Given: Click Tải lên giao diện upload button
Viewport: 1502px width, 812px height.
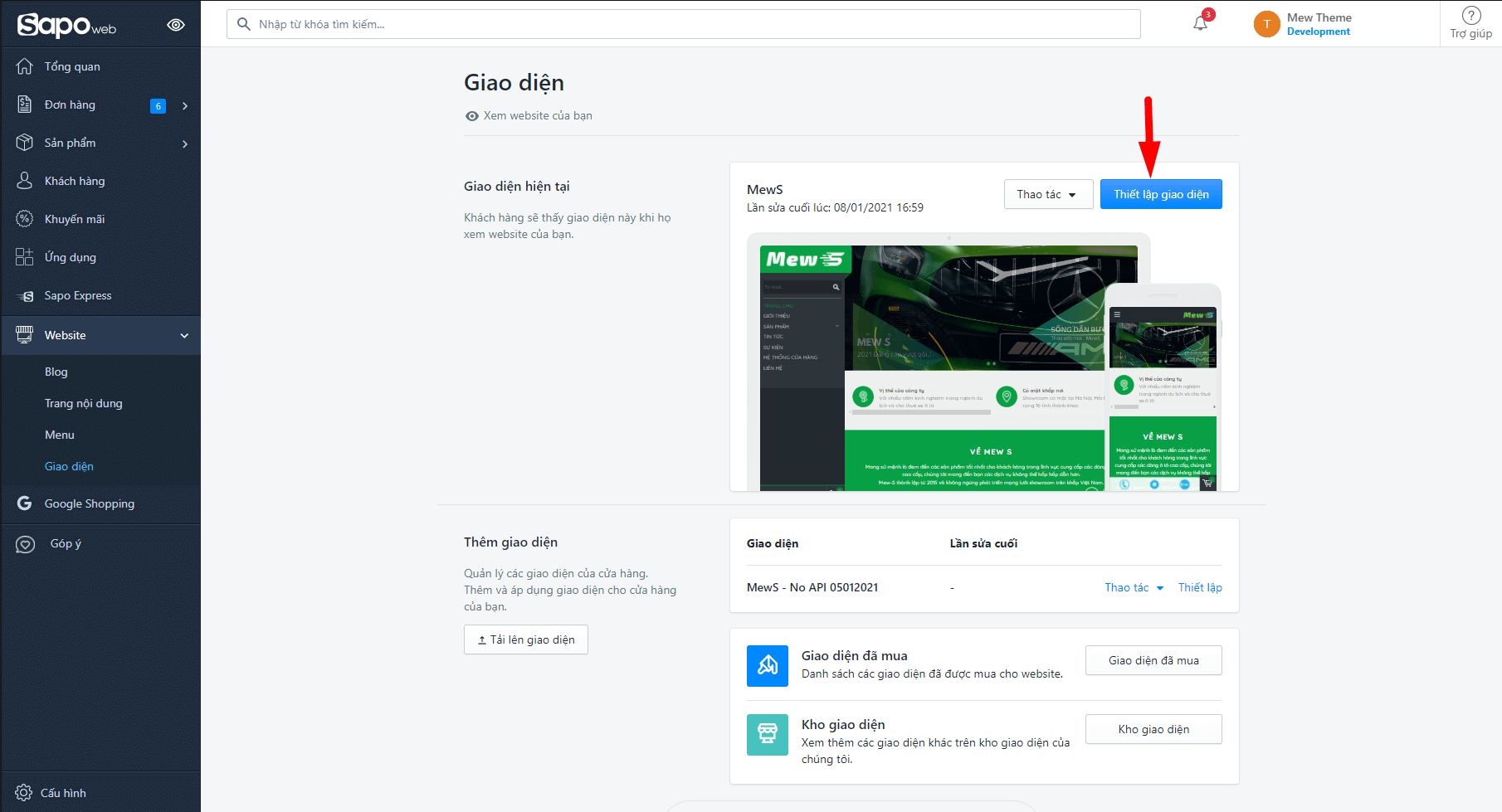Looking at the screenshot, I should tap(526, 639).
